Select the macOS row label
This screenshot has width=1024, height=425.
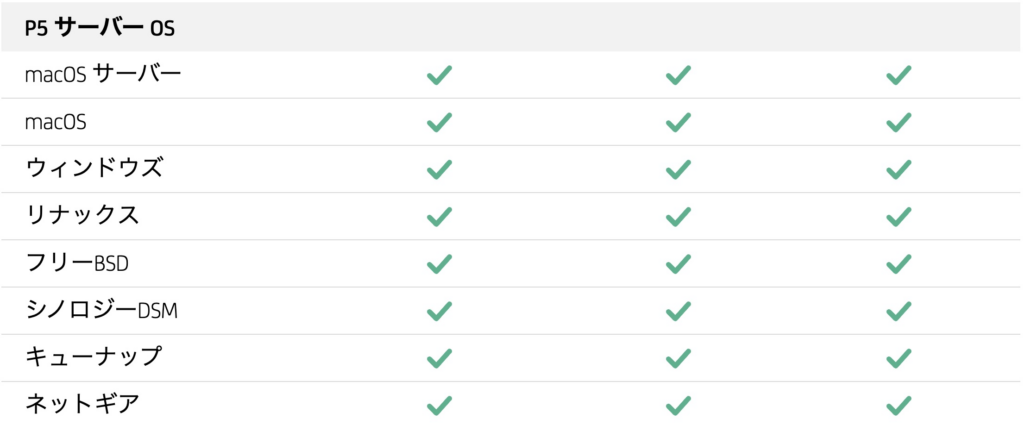pyautogui.click(x=56, y=122)
